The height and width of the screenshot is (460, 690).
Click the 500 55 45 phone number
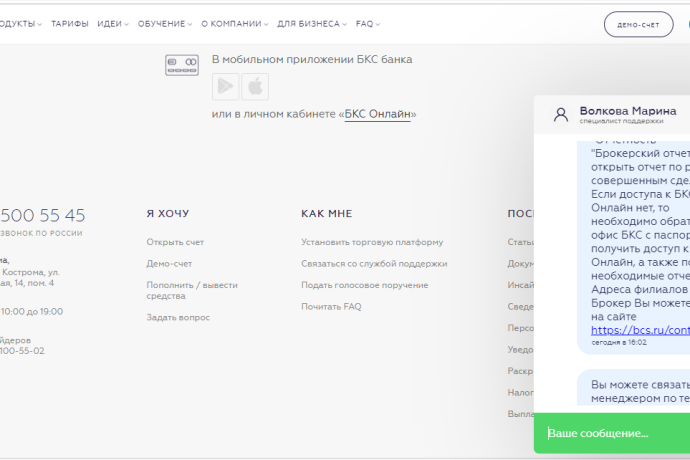43,215
